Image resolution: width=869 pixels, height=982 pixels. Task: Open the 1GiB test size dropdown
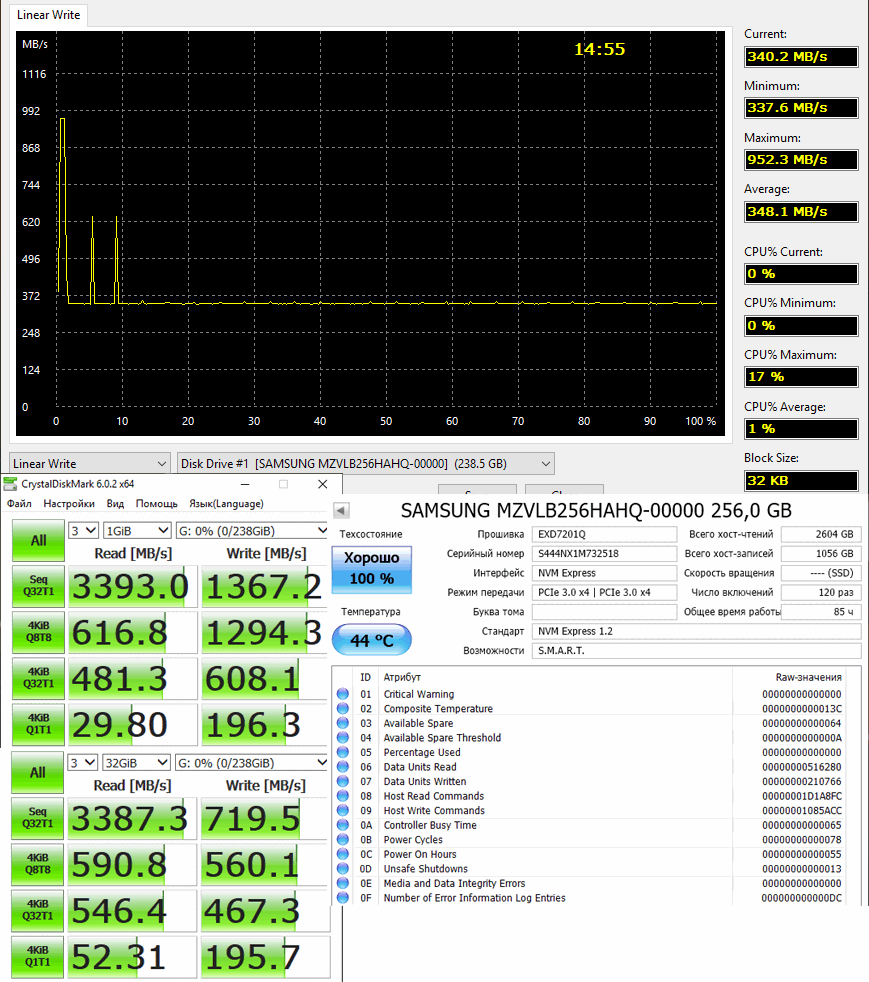click(x=137, y=530)
